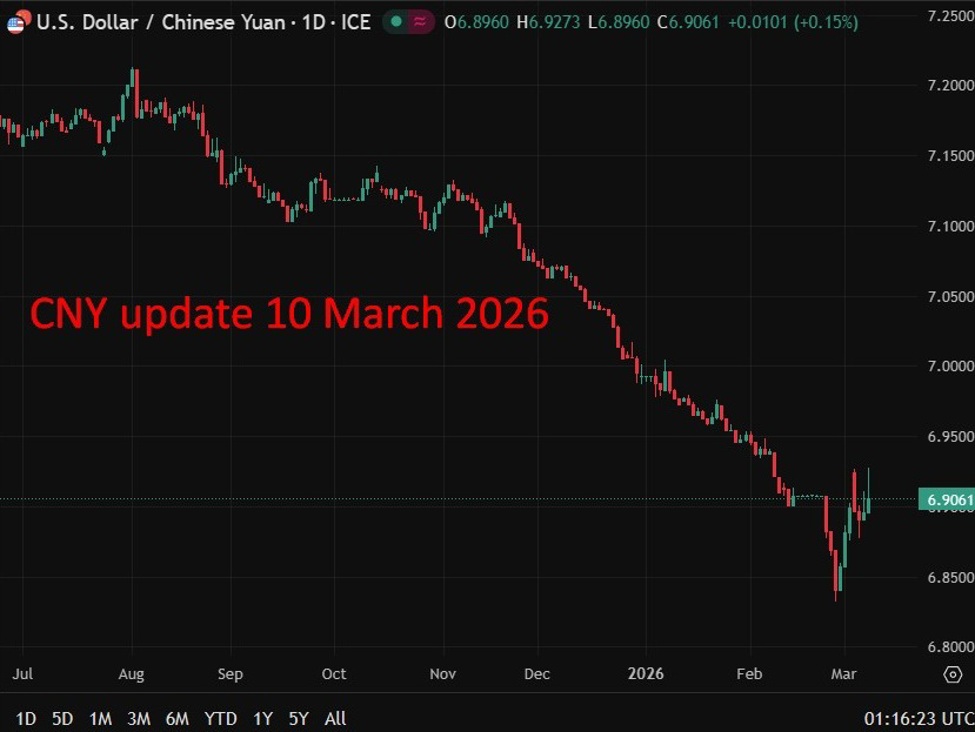Switch the chart to 1M range
This screenshot has width=975, height=732.
[x=100, y=718]
